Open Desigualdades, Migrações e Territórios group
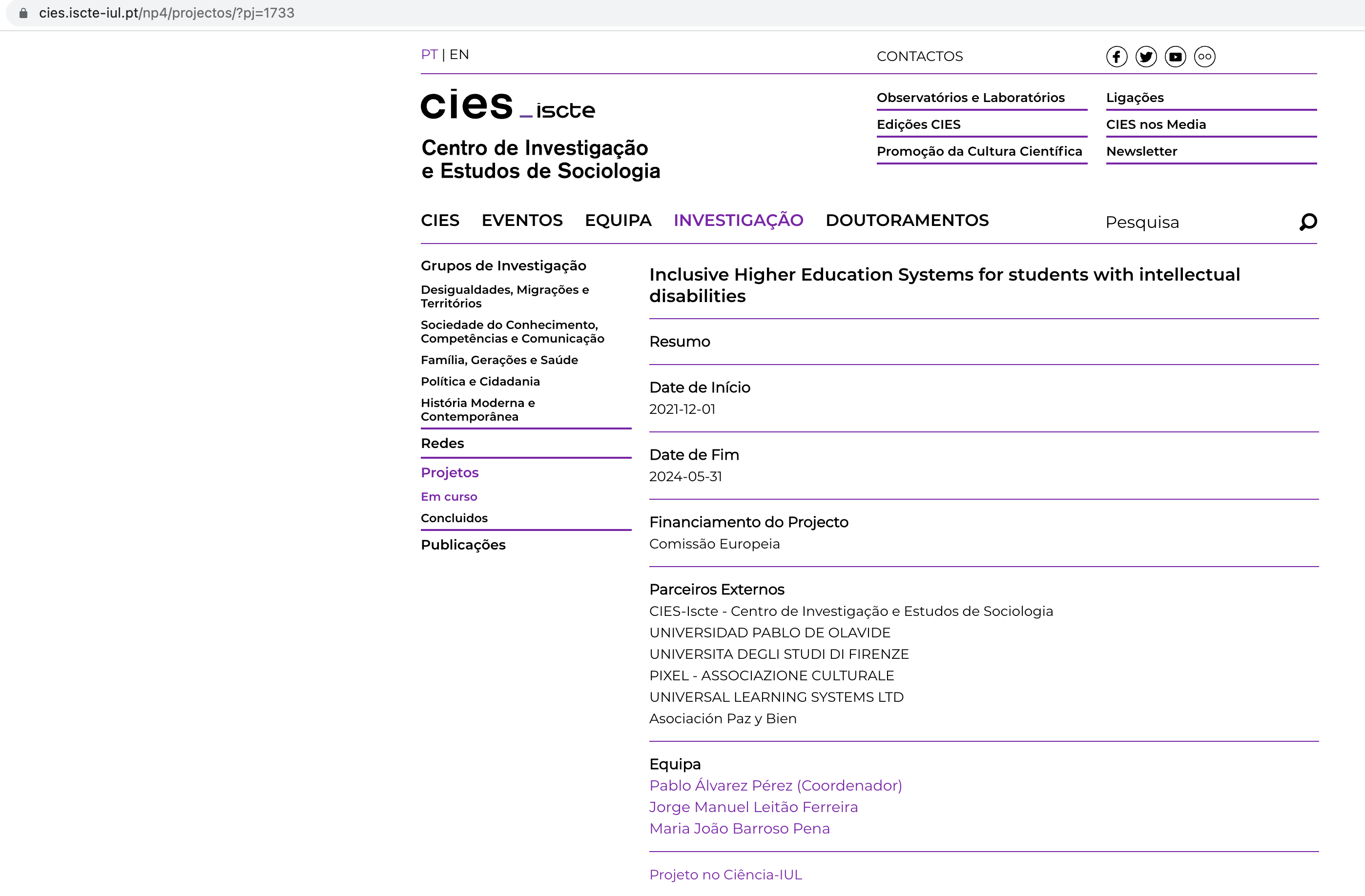The image size is (1365, 896). pos(505,296)
